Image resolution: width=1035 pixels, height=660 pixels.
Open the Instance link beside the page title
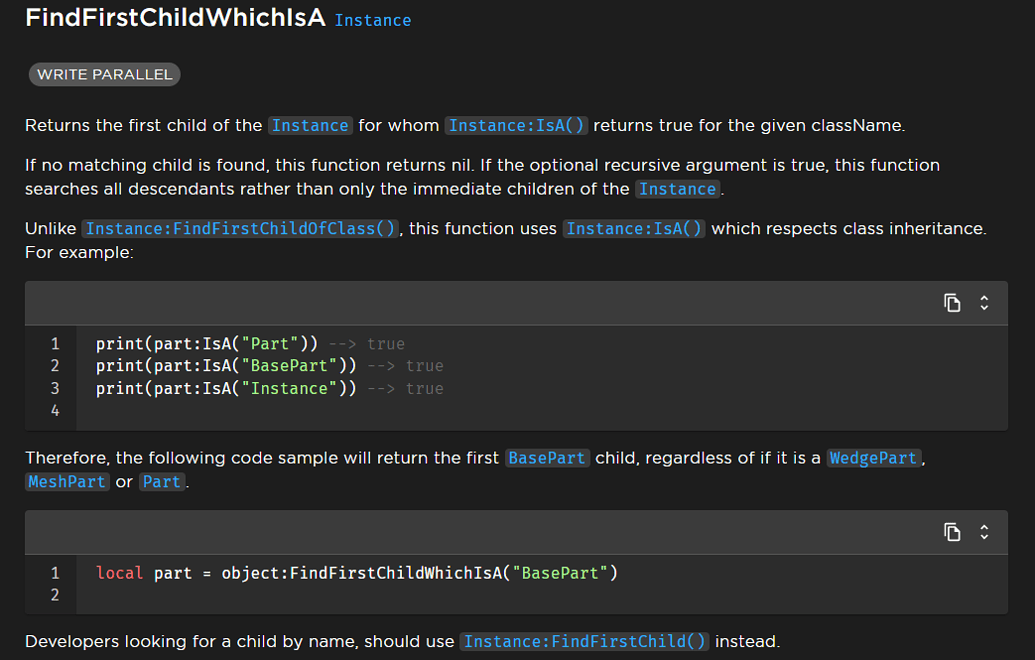[372, 20]
